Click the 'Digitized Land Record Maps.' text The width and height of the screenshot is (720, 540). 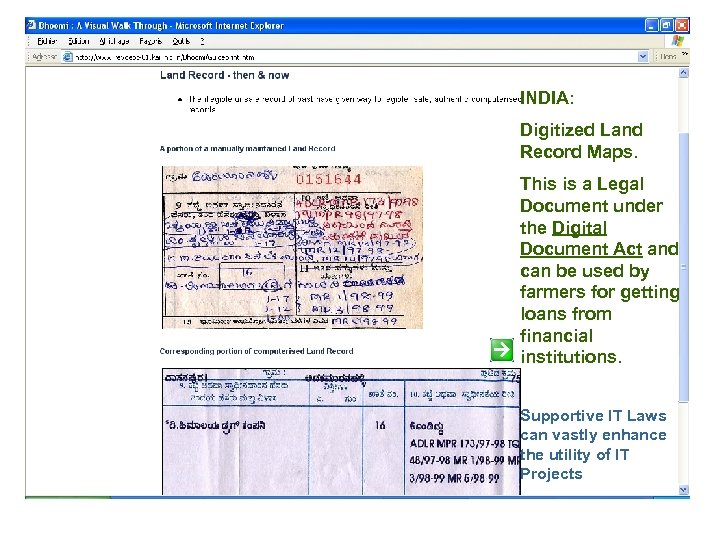[x=581, y=141]
